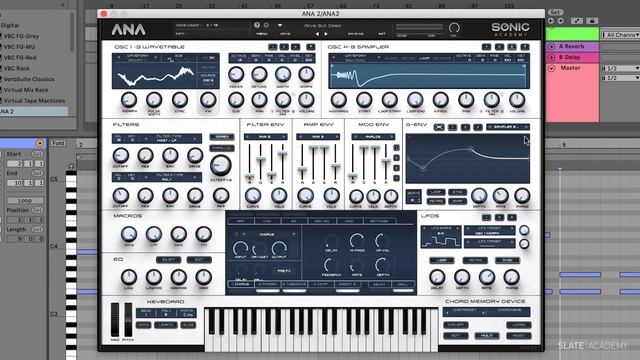
Task: Click the Detune knob
Action: 259,75
